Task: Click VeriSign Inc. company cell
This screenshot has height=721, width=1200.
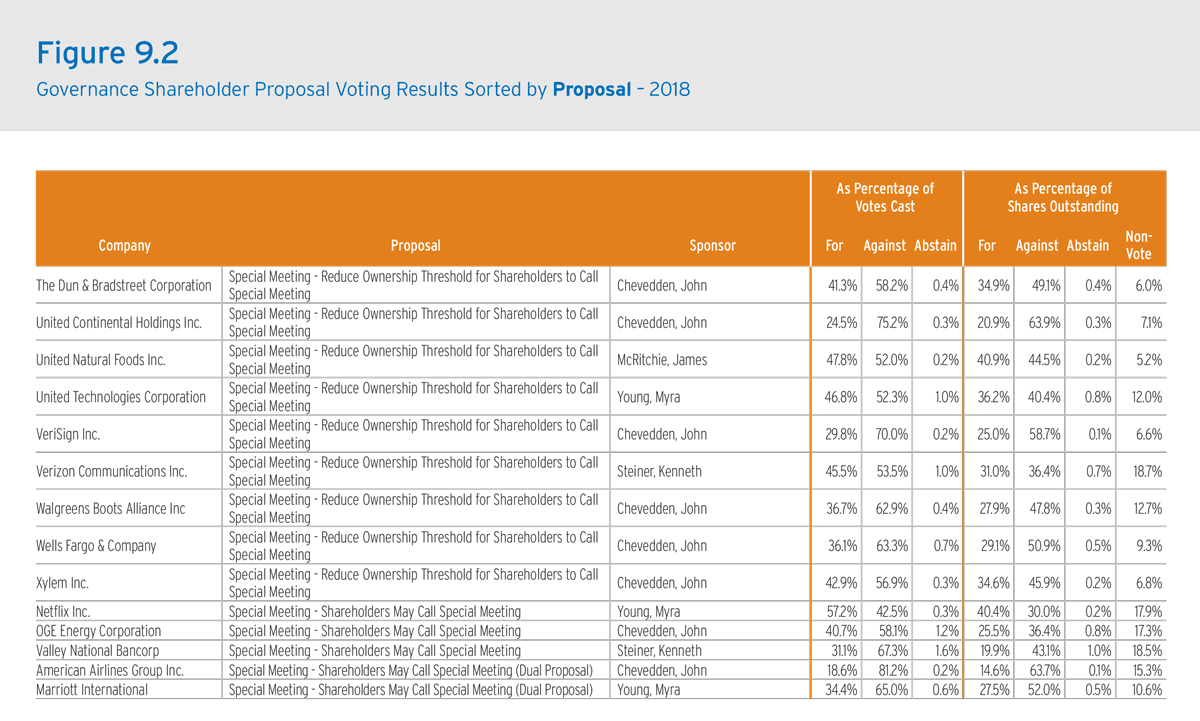Action: point(68,435)
